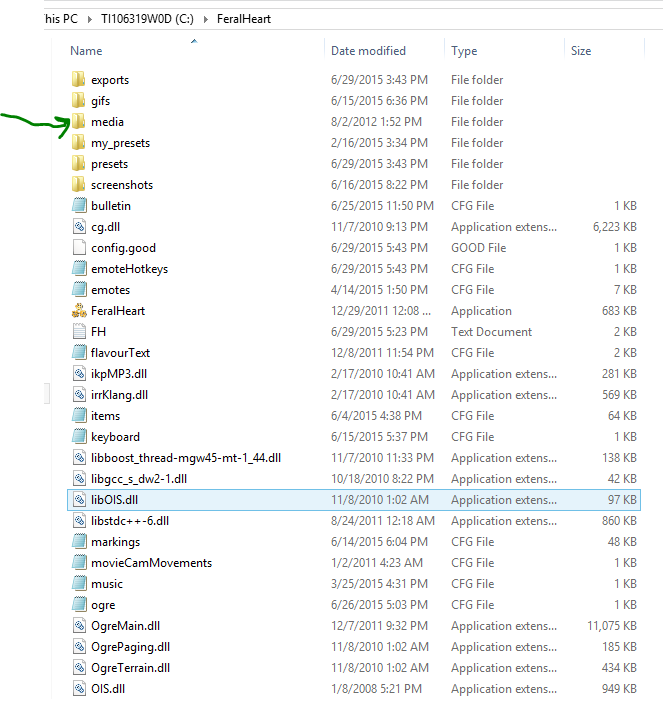The height and width of the screenshot is (711, 663).
Task: Select the libgcc_s_dw2-1.dll file name
Action: [139, 479]
